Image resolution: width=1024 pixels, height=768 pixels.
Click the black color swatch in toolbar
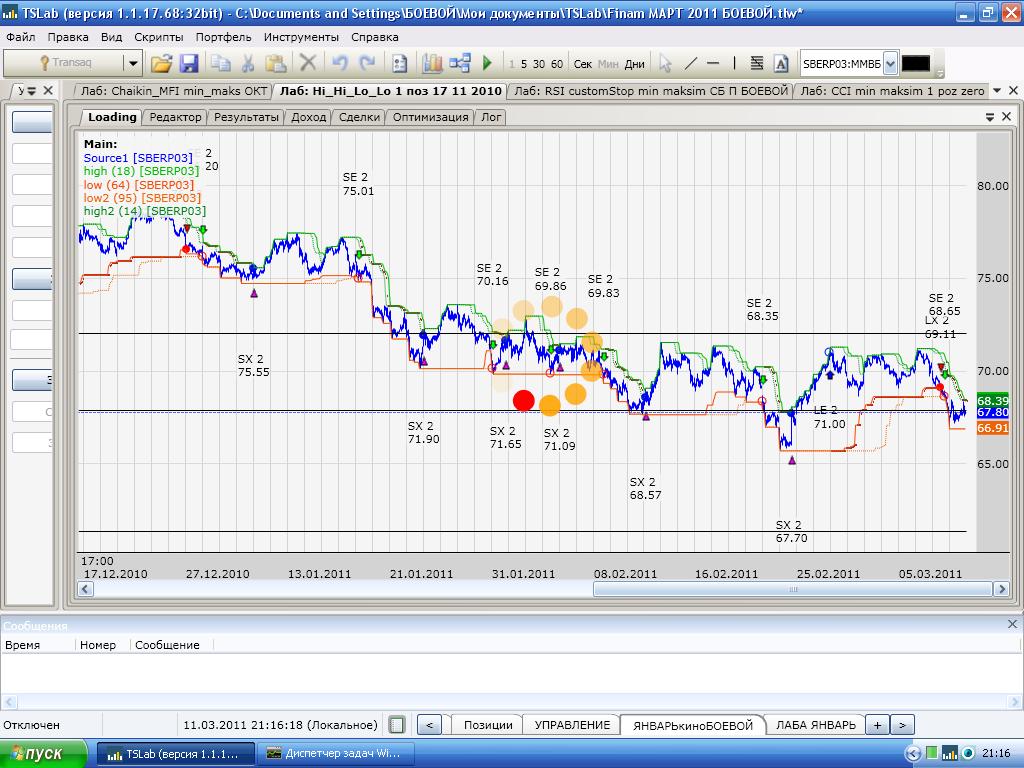click(x=915, y=63)
